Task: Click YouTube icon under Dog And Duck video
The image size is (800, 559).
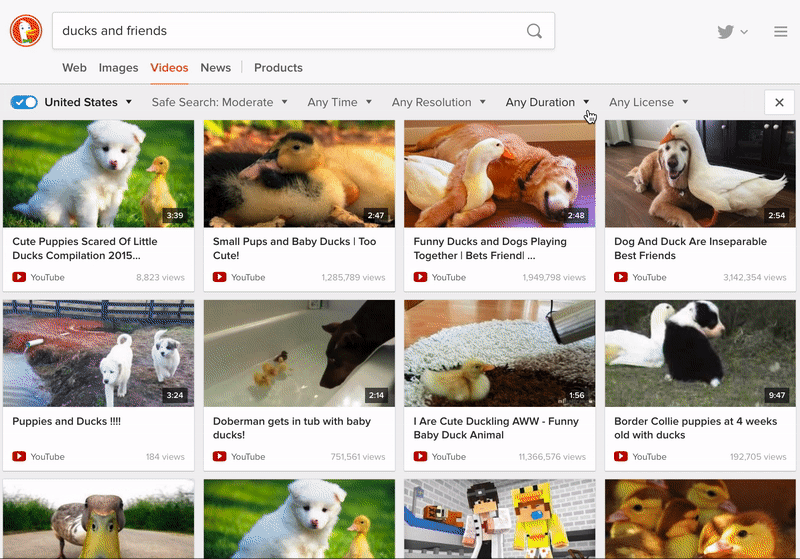Action: click(x=621, y=277)
